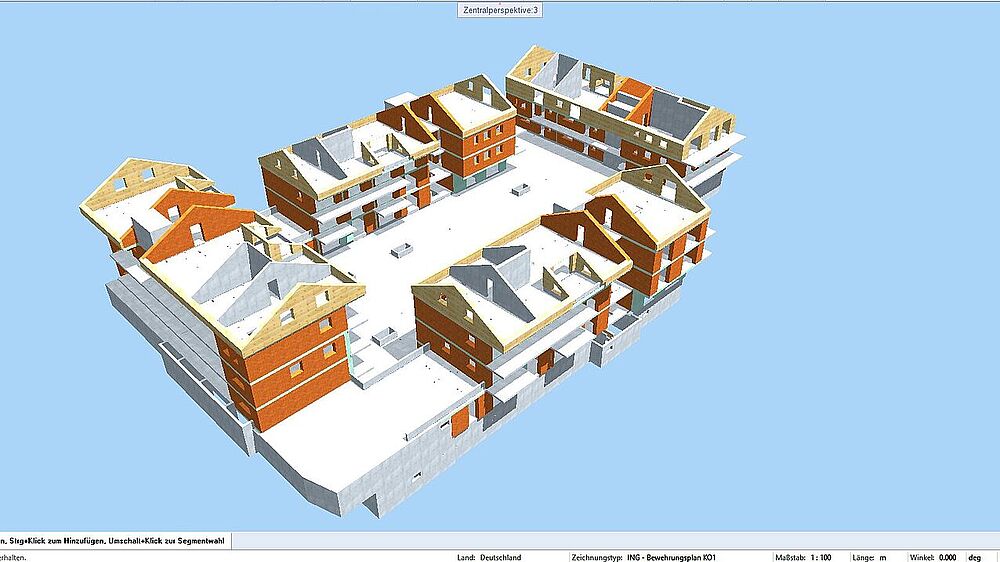Click the Zentralperspektive:3 view label
Viewport: 1000px width, 562px height.
499,9
